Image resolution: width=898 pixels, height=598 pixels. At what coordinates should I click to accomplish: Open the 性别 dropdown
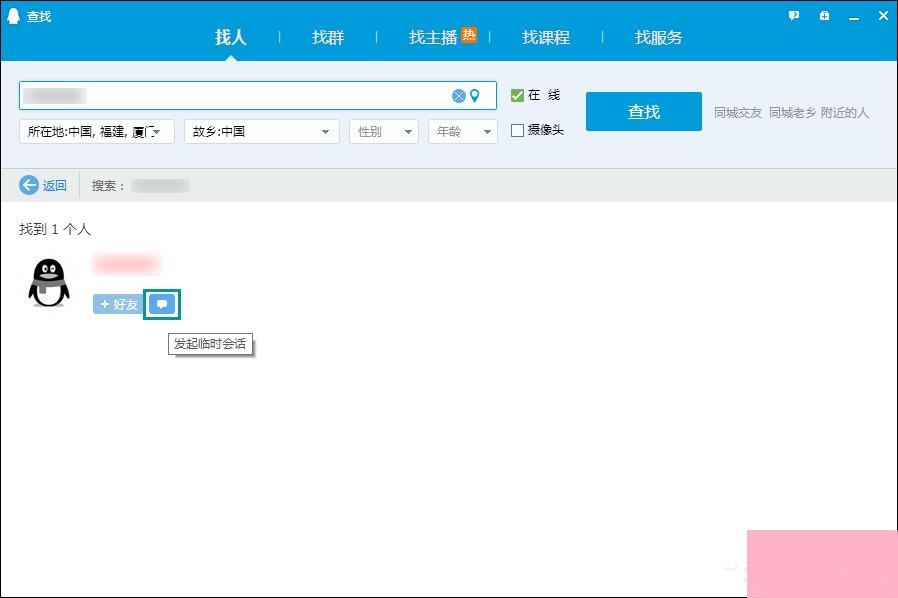click(x=384, y=132)
